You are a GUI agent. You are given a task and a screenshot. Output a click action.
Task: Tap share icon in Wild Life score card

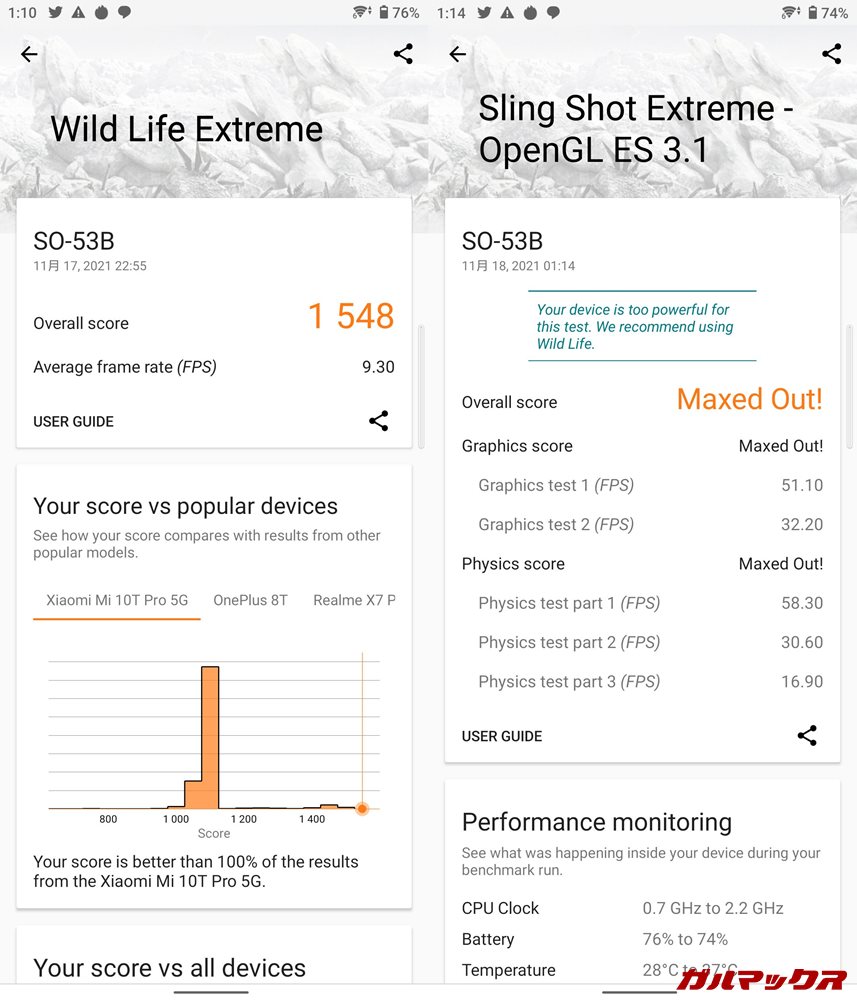pyautogui.click(x=378, y=421)
